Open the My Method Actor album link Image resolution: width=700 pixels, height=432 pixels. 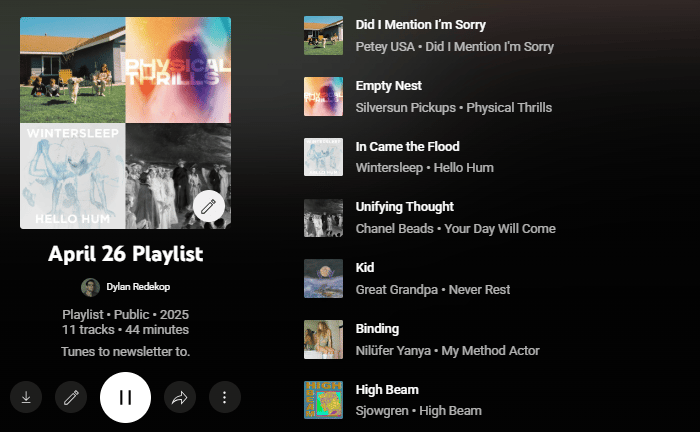coord(490,351)
